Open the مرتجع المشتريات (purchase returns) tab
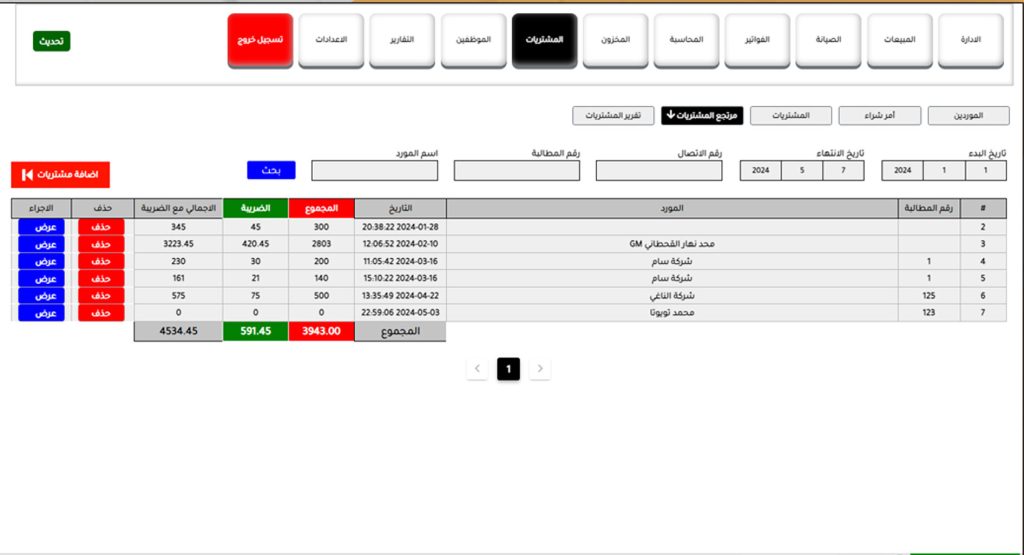The image size is (1024, 555). tap(701, 116)
